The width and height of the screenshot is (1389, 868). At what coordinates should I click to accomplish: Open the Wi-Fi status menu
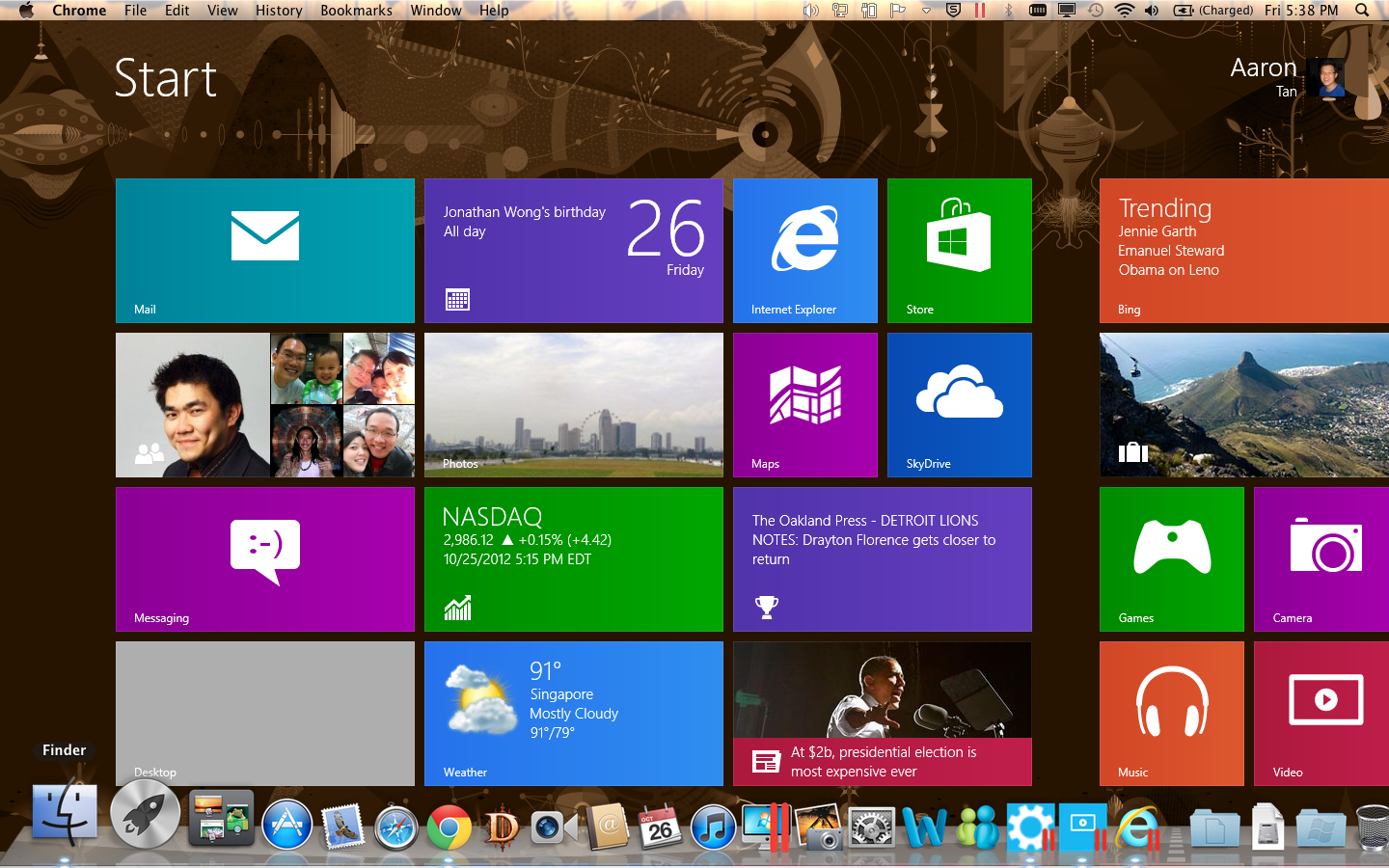[1124, 11]
